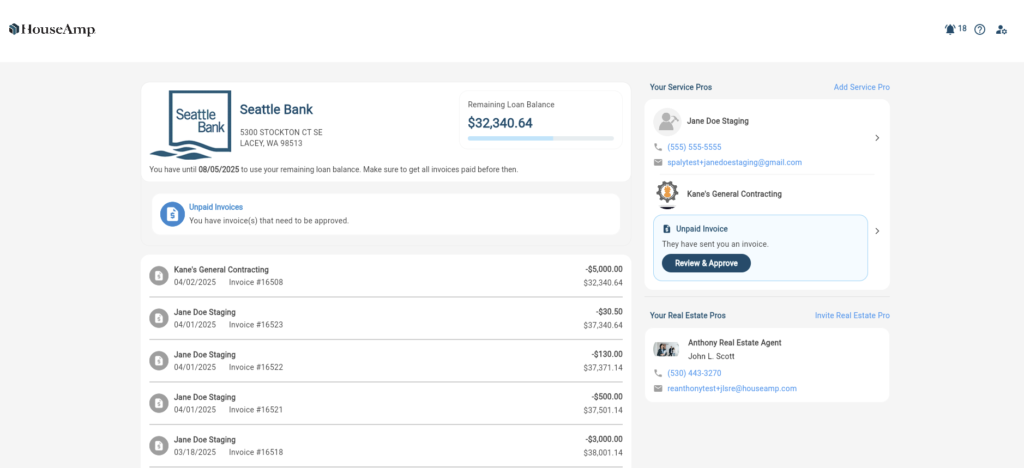Open the user account settings icon
The height and width of the screenshot is (468, 1024).
pos(1002,29)
